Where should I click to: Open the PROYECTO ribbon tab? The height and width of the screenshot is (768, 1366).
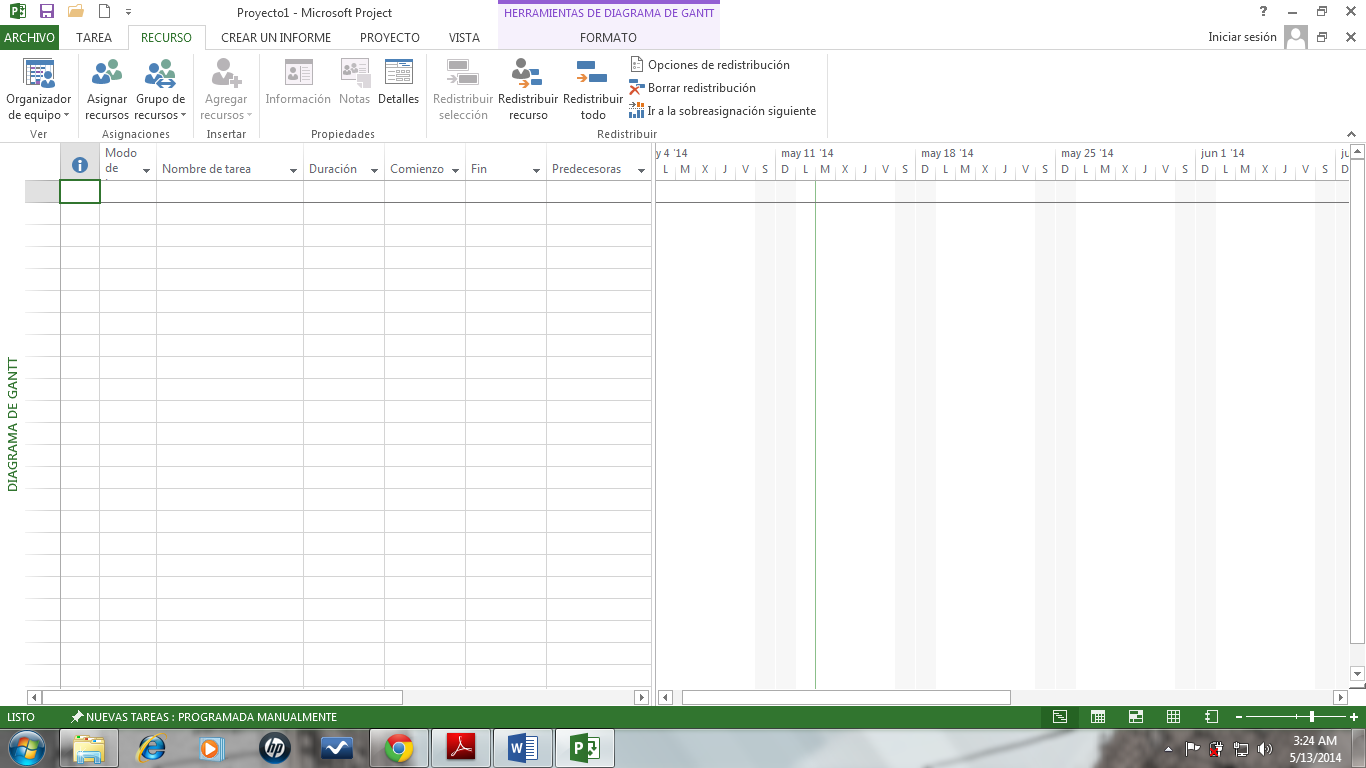pyautogui.click(x=390, y=38)
